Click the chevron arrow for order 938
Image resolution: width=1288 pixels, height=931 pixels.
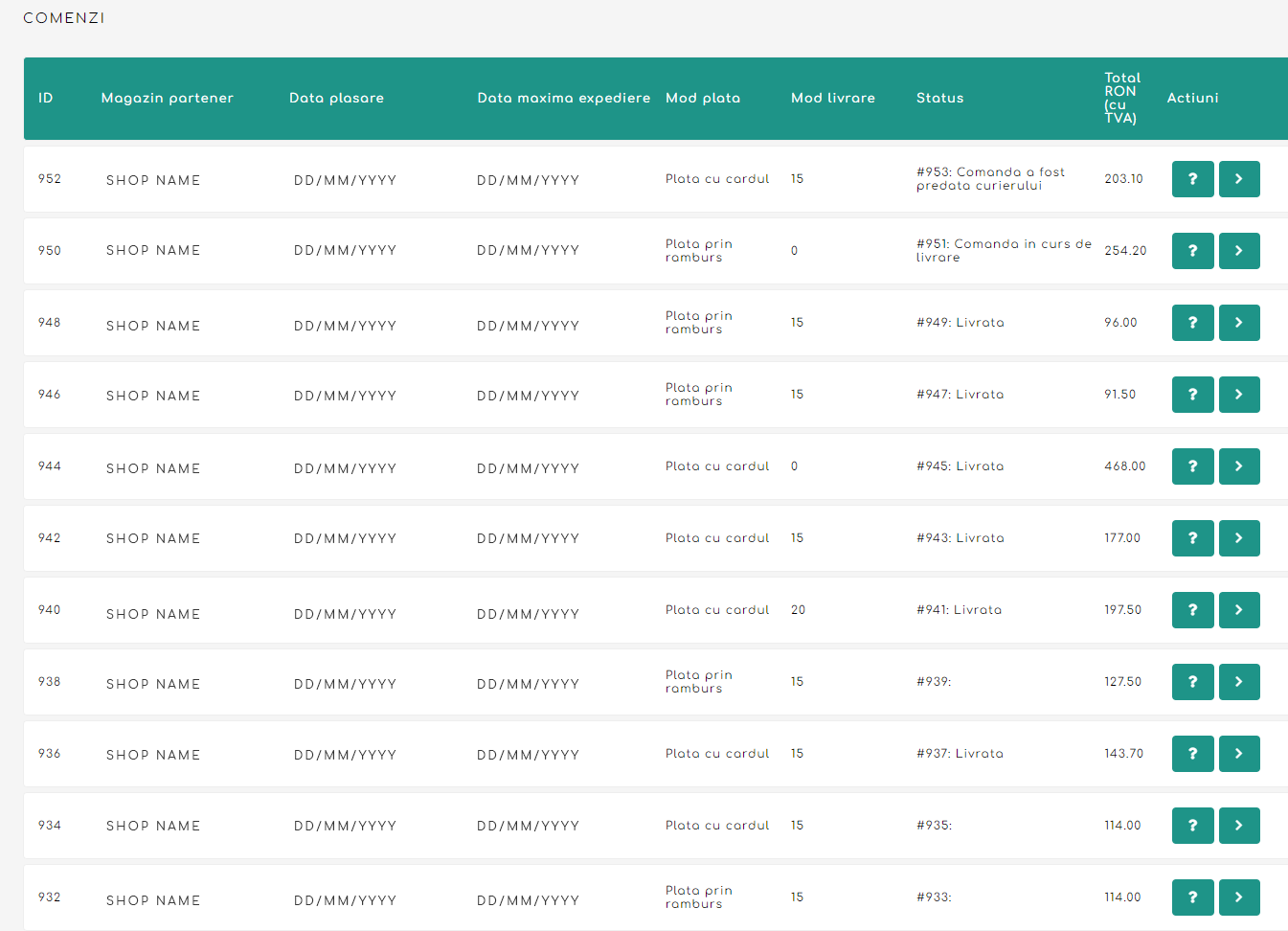(1239, 682)
